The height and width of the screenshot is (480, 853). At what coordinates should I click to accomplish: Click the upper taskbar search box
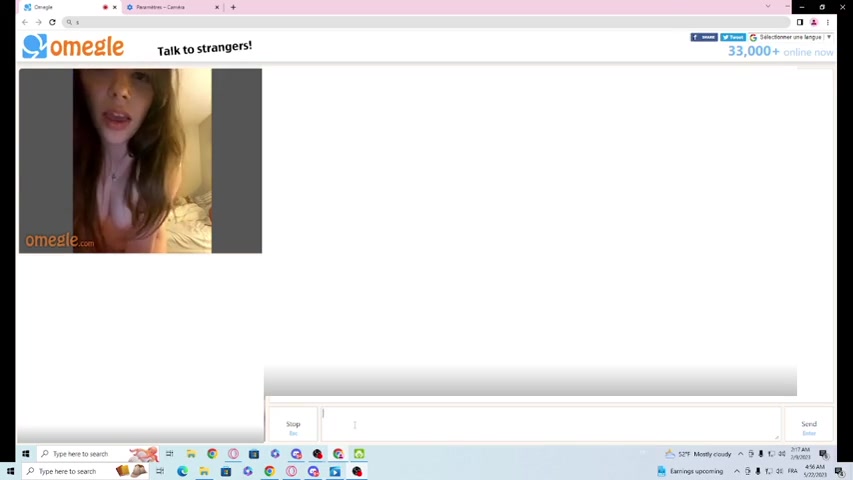(x=98, y=454)
